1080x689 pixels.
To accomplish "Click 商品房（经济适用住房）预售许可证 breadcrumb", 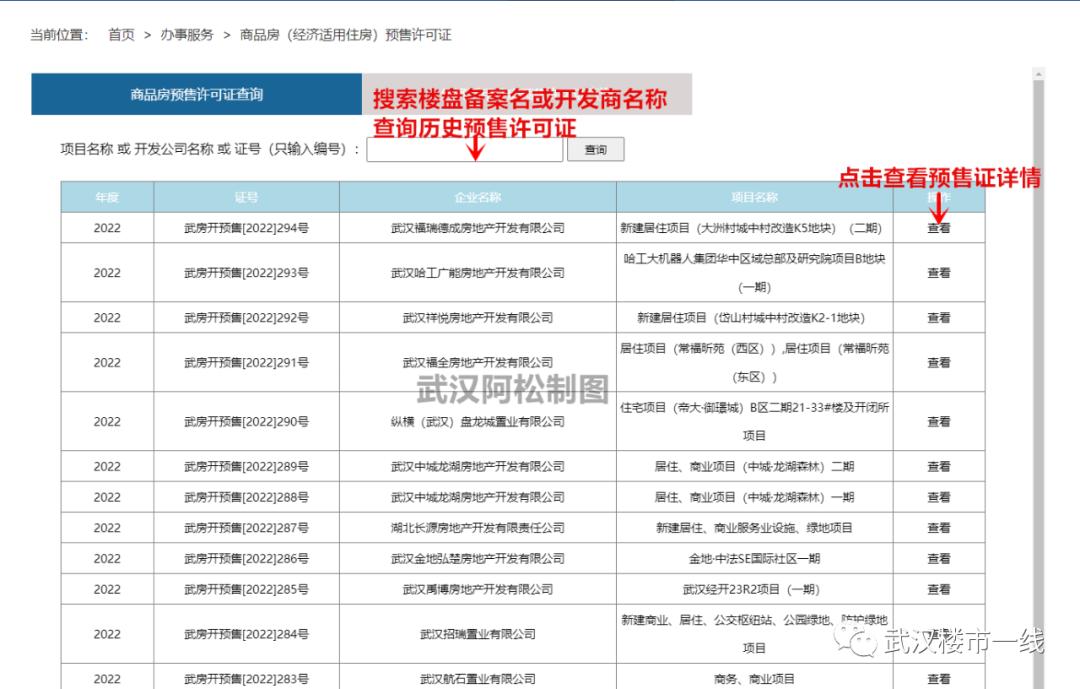I will coord(345,34).
